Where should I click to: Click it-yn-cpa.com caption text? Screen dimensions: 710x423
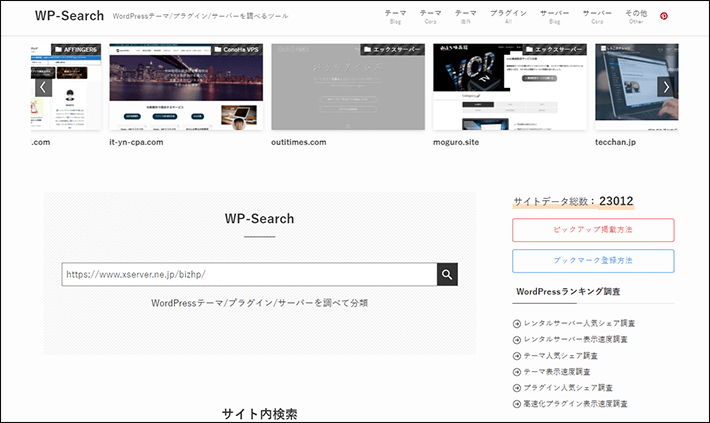pyautogui.click(x=136, y=142)
